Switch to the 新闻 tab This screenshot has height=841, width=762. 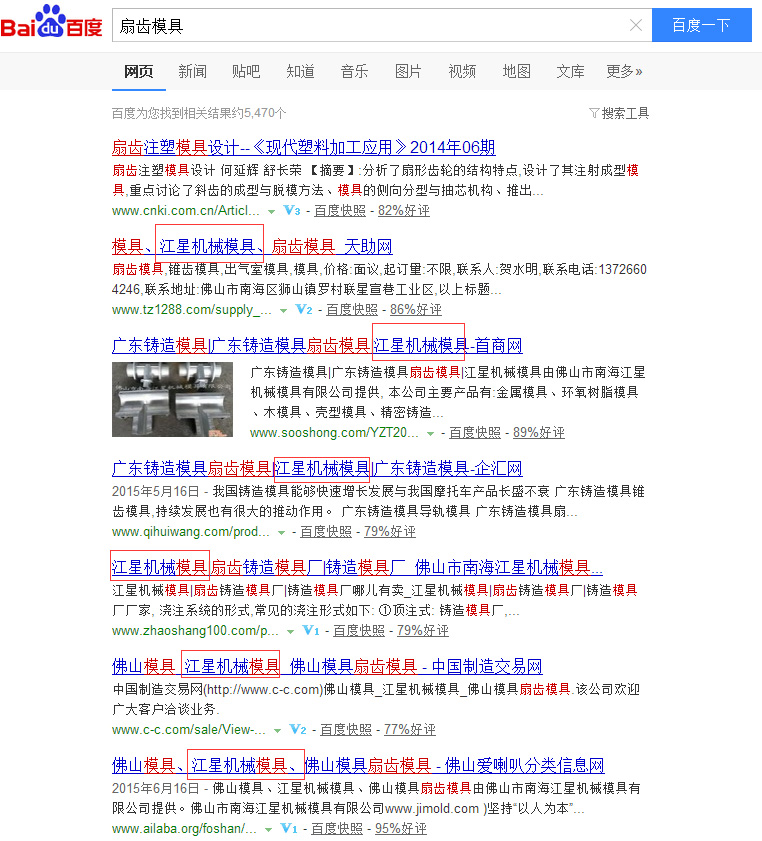pos(193,71)
